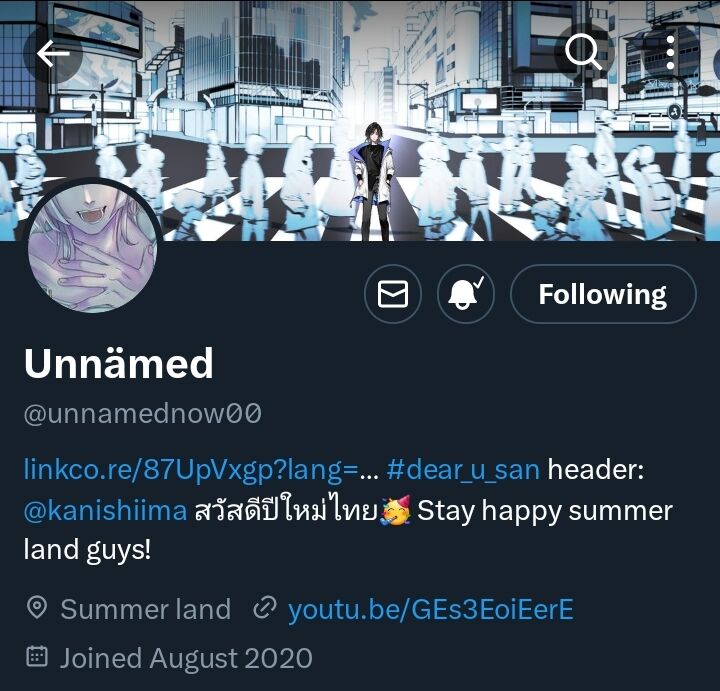Click the party face emoji in bio
Image resolution: width=720 pixels, height=691 pixels.
[x=395, y=511]
